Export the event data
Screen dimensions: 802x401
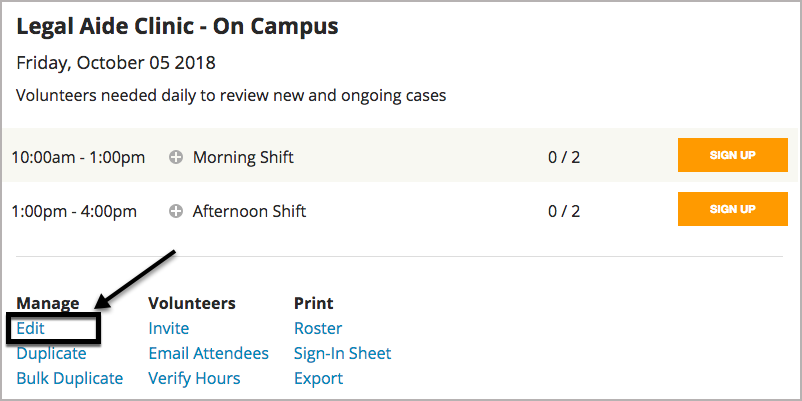click(x=318, y=378)
